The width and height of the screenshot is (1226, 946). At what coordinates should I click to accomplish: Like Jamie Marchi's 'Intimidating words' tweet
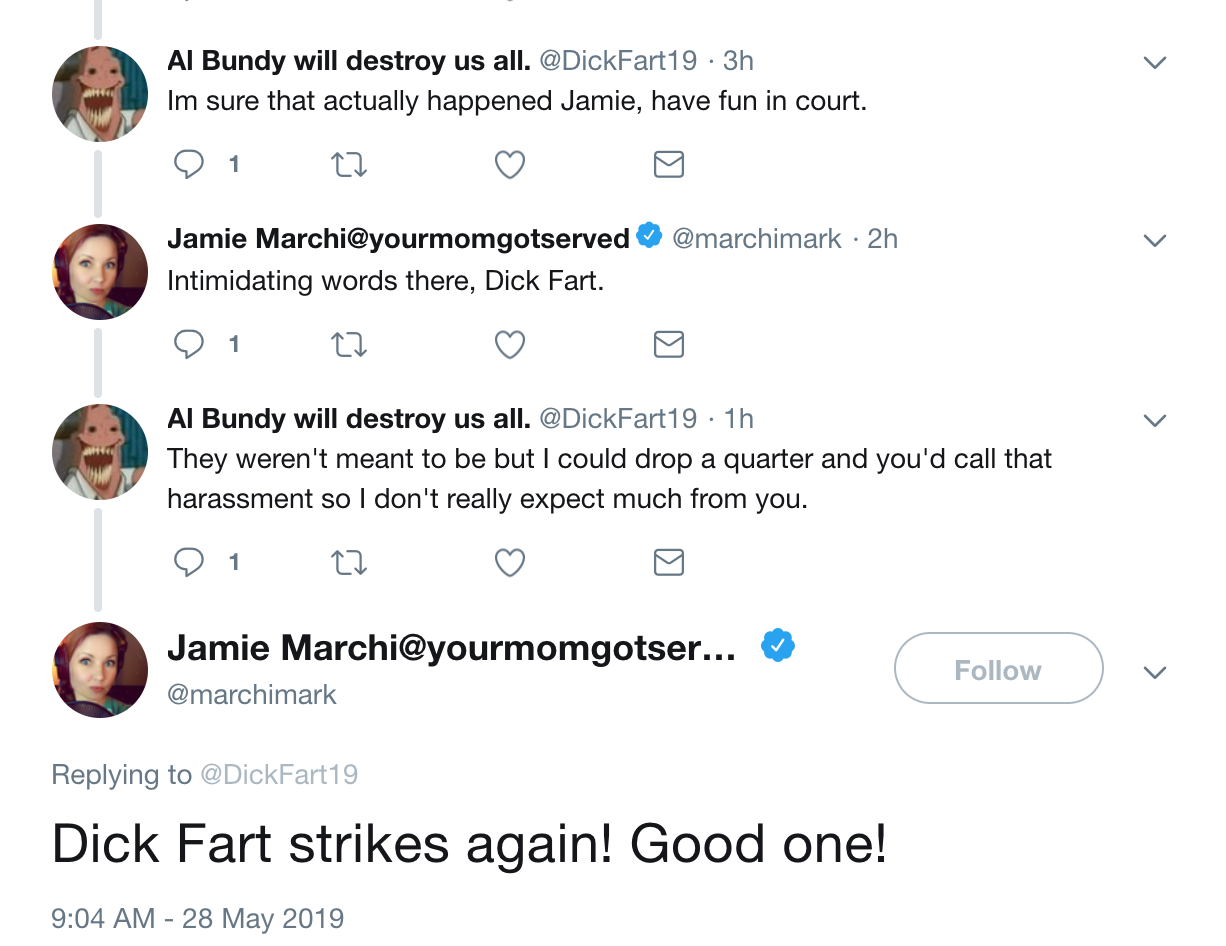(510, 344)
